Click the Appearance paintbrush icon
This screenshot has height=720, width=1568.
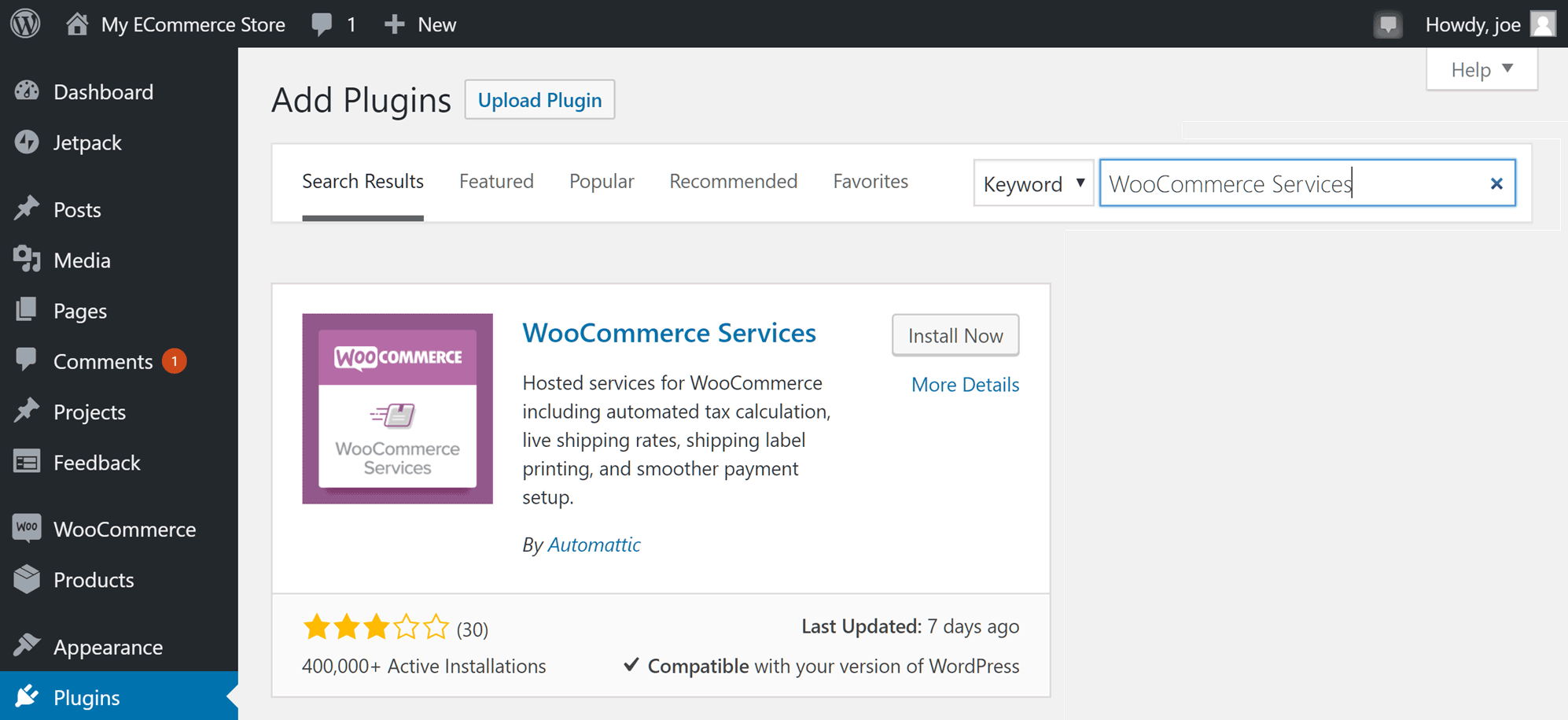[27, 645]
